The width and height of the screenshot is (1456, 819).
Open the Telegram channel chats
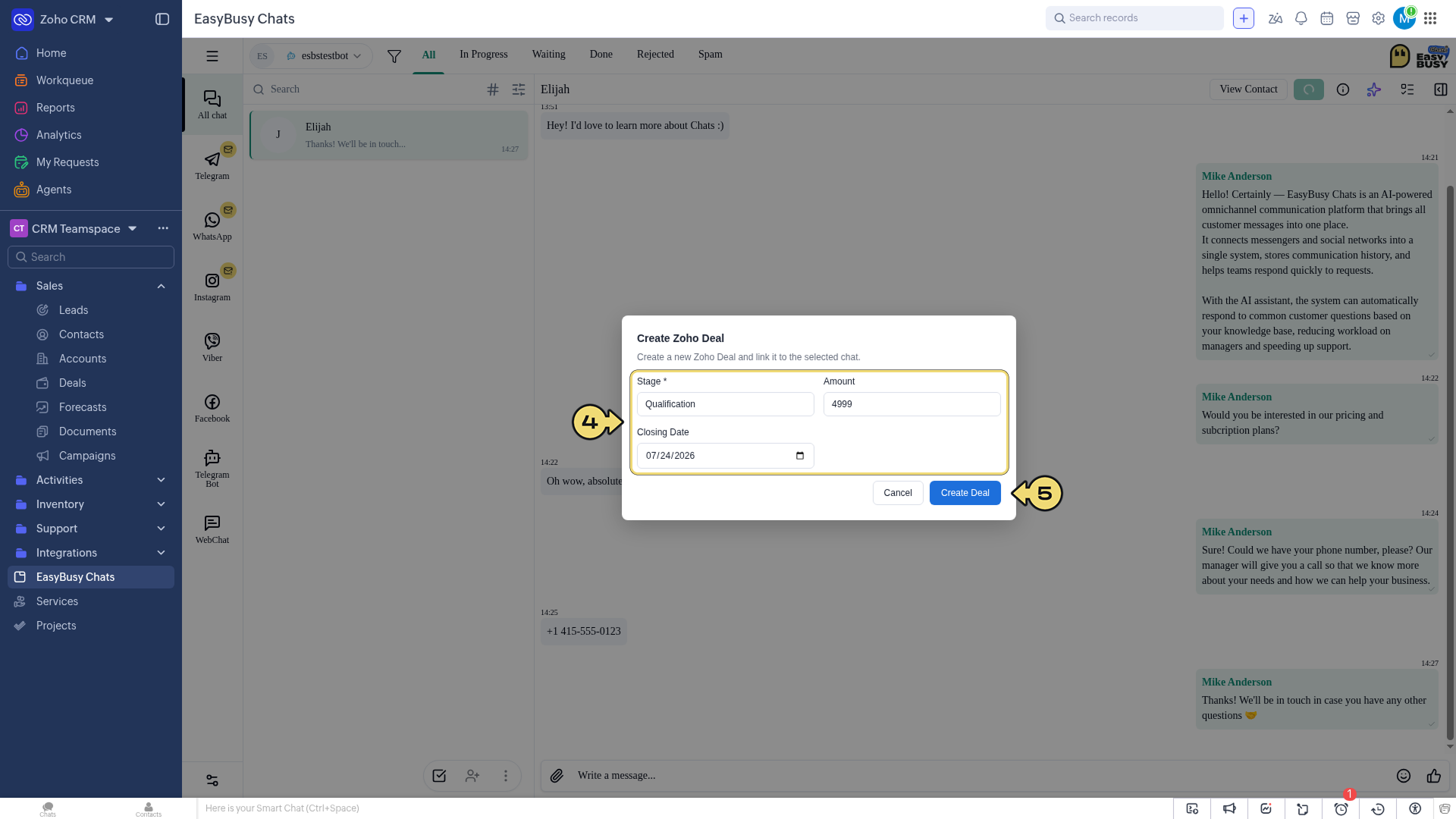[212, 165]
